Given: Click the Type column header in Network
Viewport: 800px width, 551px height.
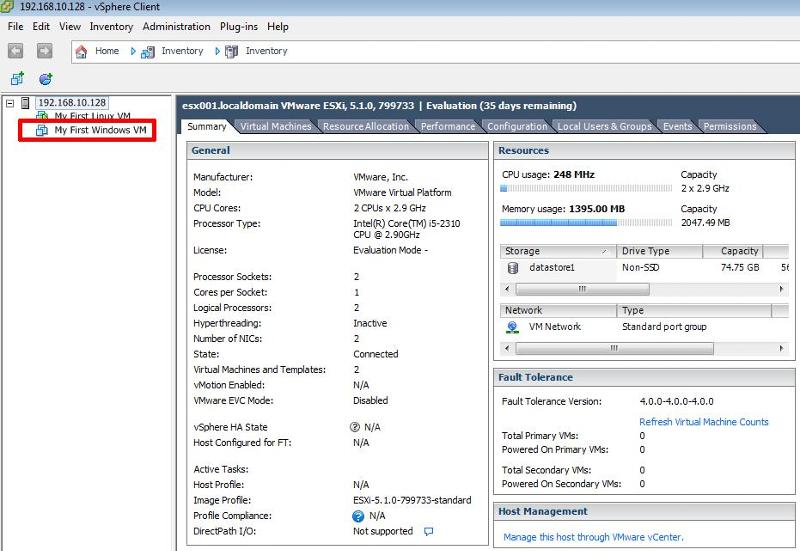Looking at the screenshot, I should coord(694,310).
